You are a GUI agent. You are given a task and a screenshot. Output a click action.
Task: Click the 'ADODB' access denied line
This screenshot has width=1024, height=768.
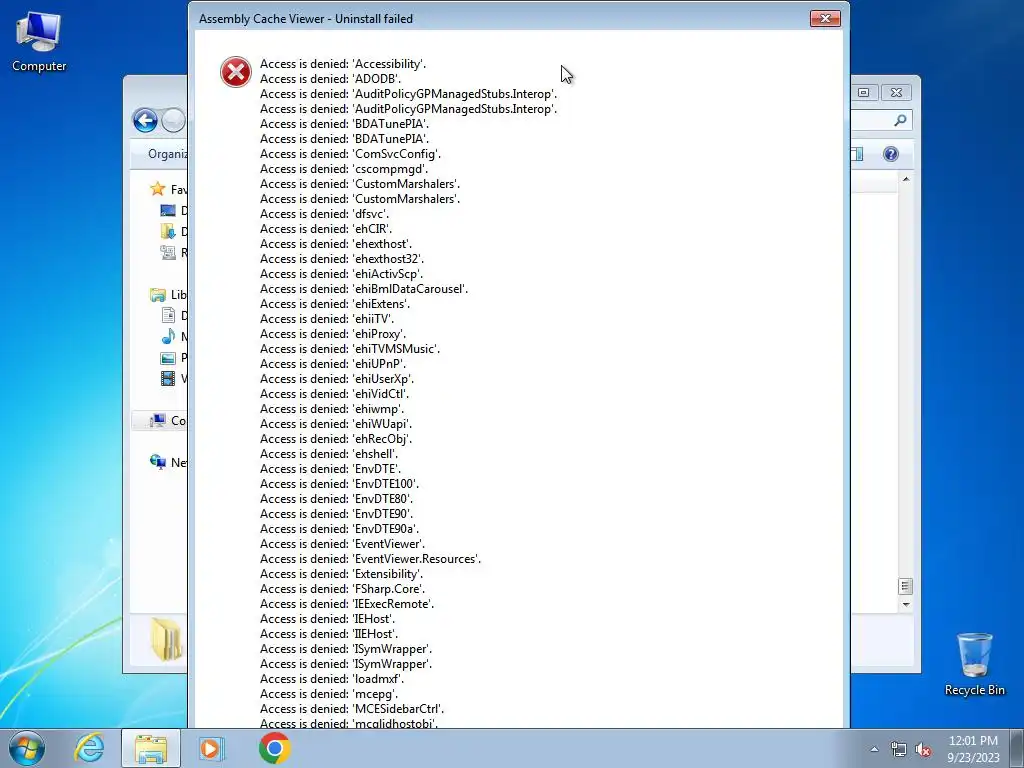click(x=330, y=78)
